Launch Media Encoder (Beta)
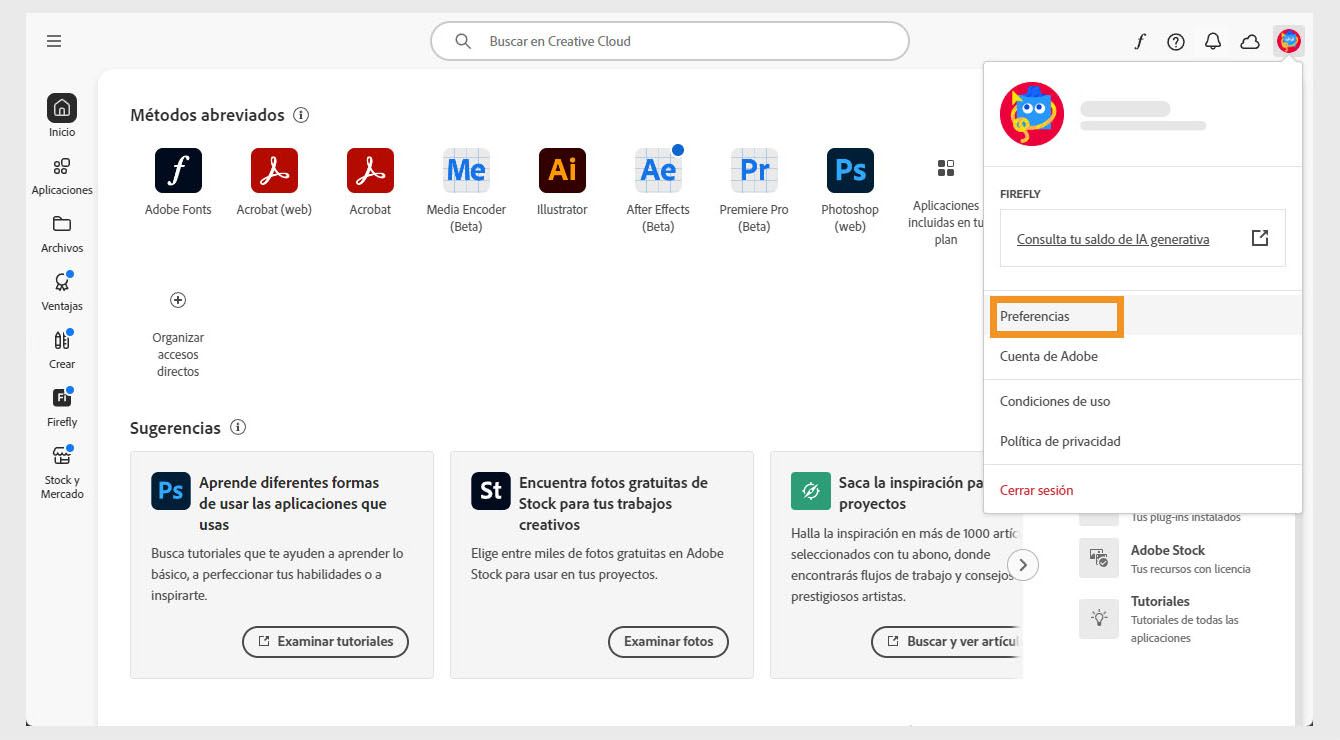Screen dimensions: 1340x740 click(466, 170)
